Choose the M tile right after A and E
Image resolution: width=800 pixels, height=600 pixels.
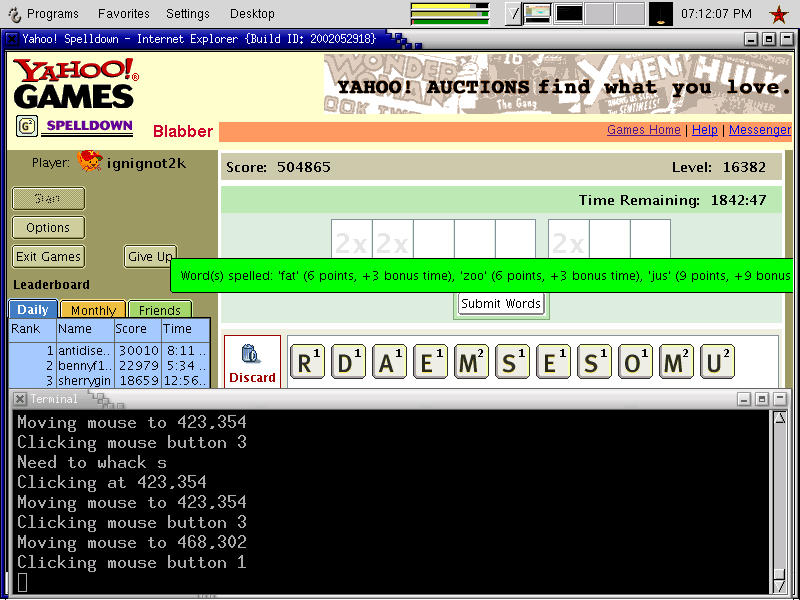point(471,362)
